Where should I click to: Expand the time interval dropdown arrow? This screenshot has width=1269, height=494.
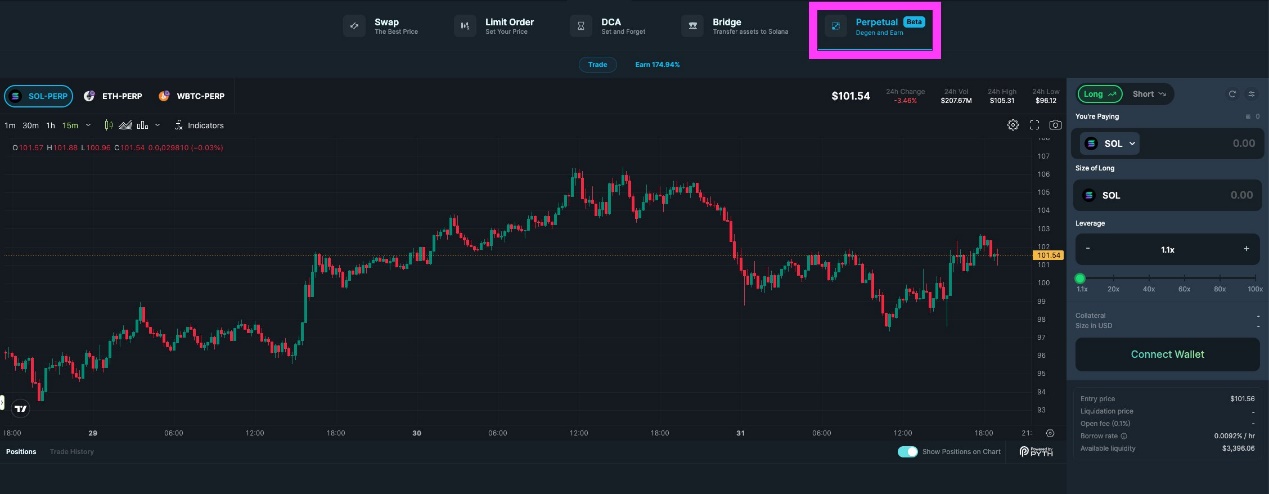[88, 125]
